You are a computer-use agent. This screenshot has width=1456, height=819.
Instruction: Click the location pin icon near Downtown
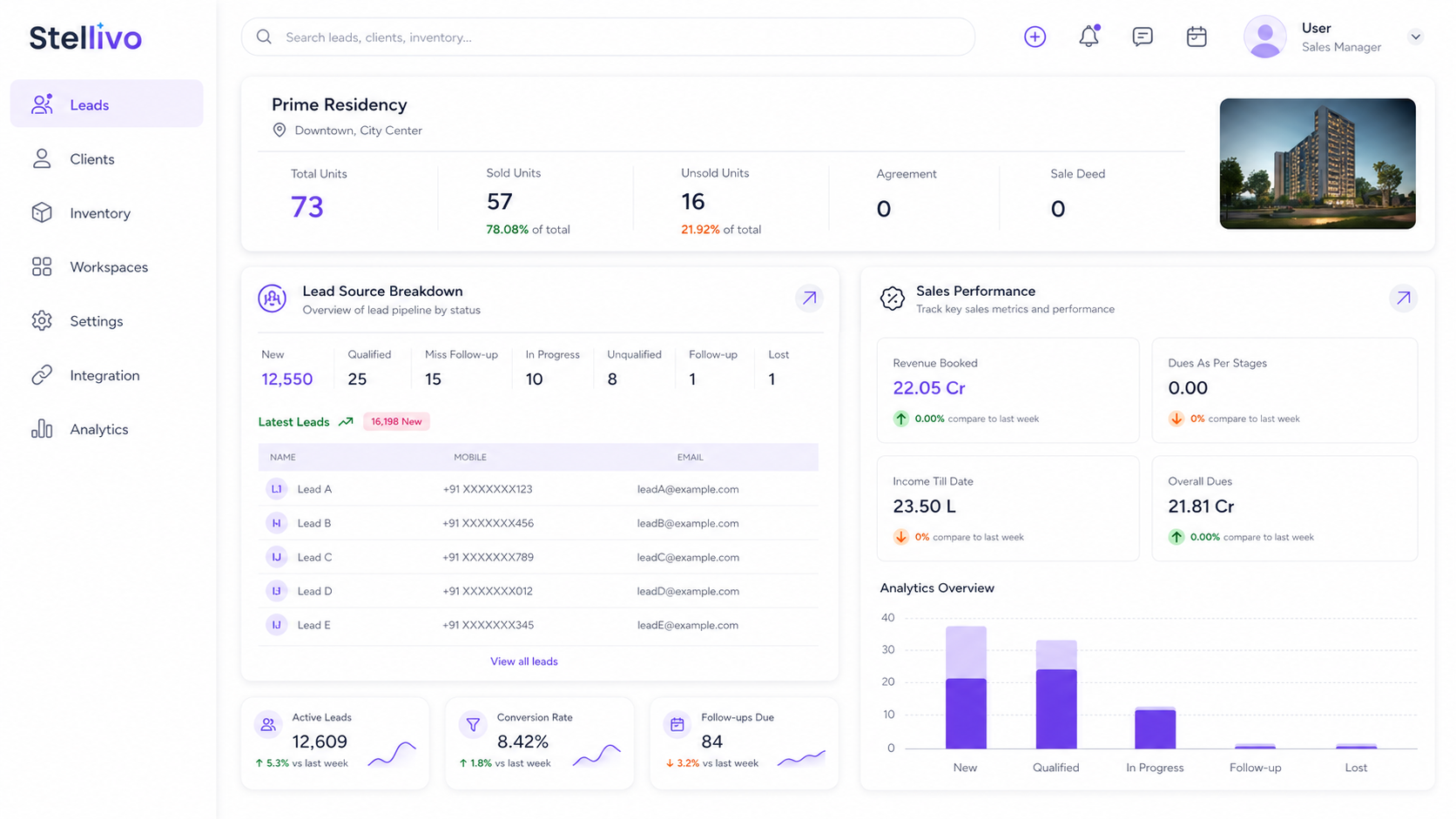pos(280,130)
